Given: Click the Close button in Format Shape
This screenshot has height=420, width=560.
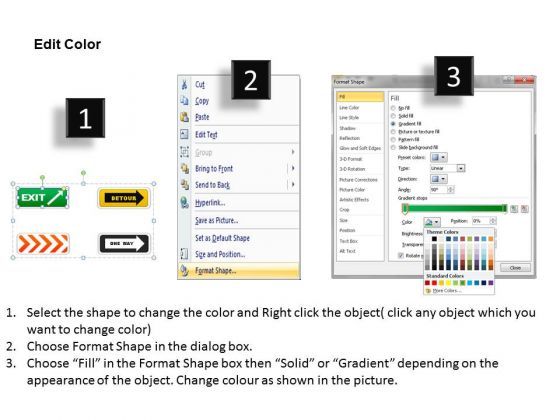Looking at the screenshot, I should [x=515, y=268].
